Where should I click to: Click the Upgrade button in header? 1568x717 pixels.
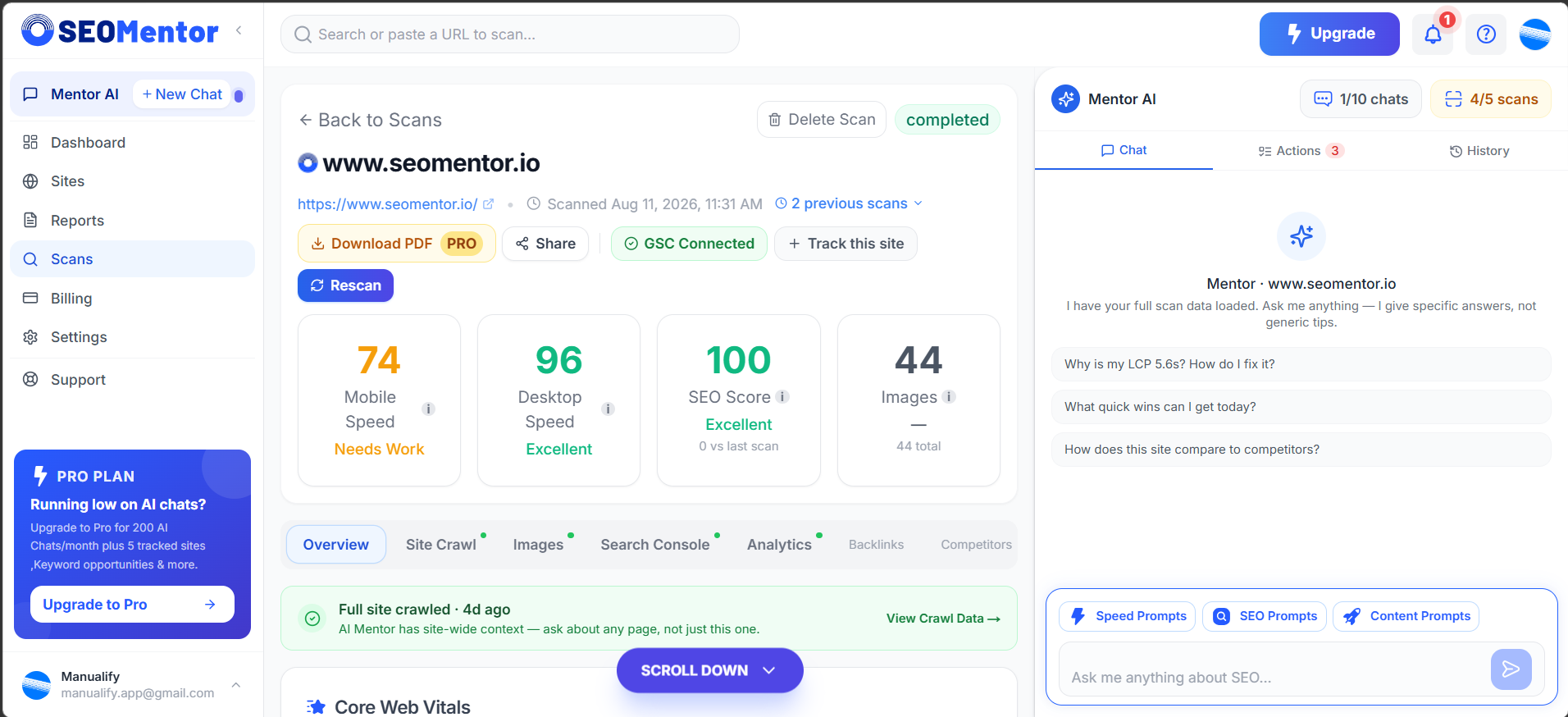pyautogui.click(x=1329, y=34)
